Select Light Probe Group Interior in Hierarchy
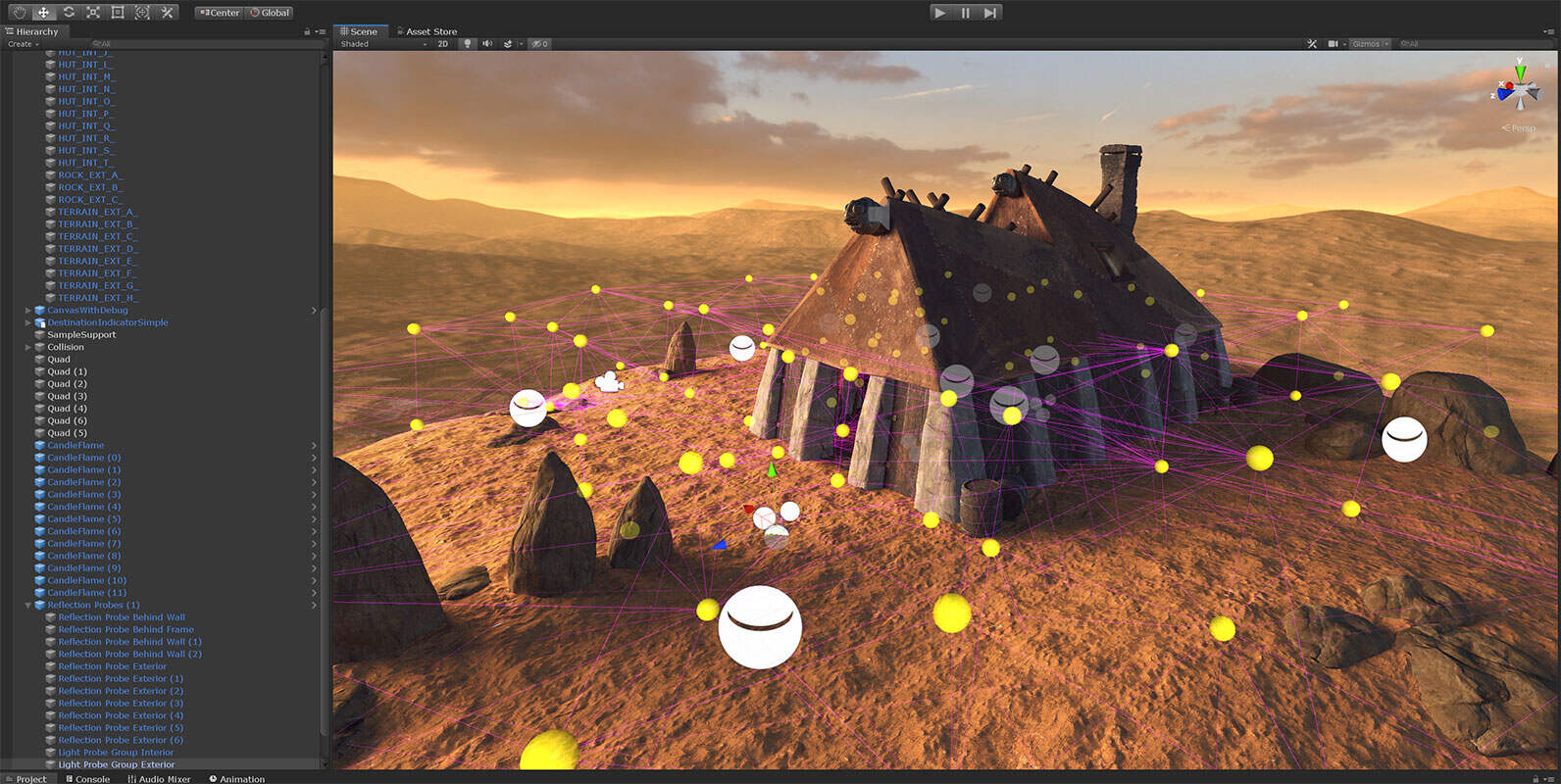Viewport: 1561px width, 784px height. click(x=116, y=753)
